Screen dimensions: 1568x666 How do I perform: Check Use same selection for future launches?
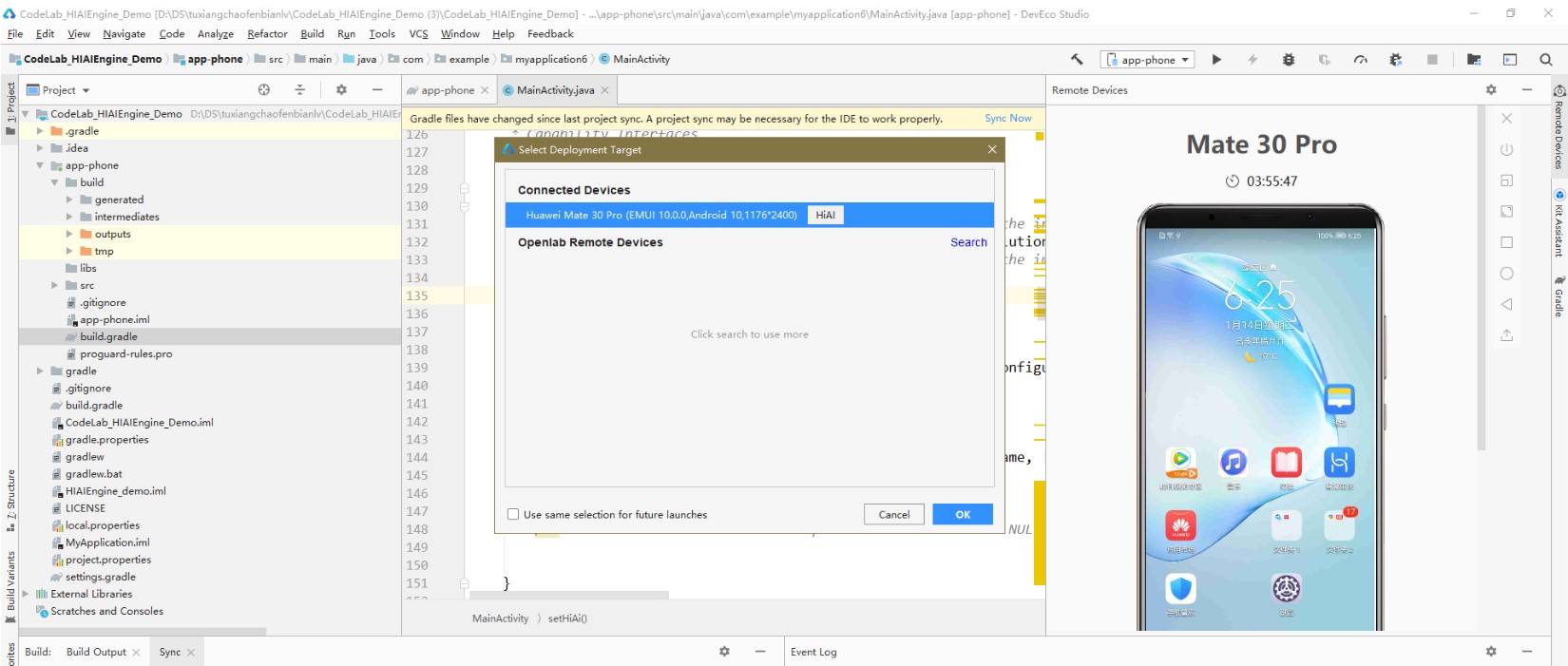513,514
